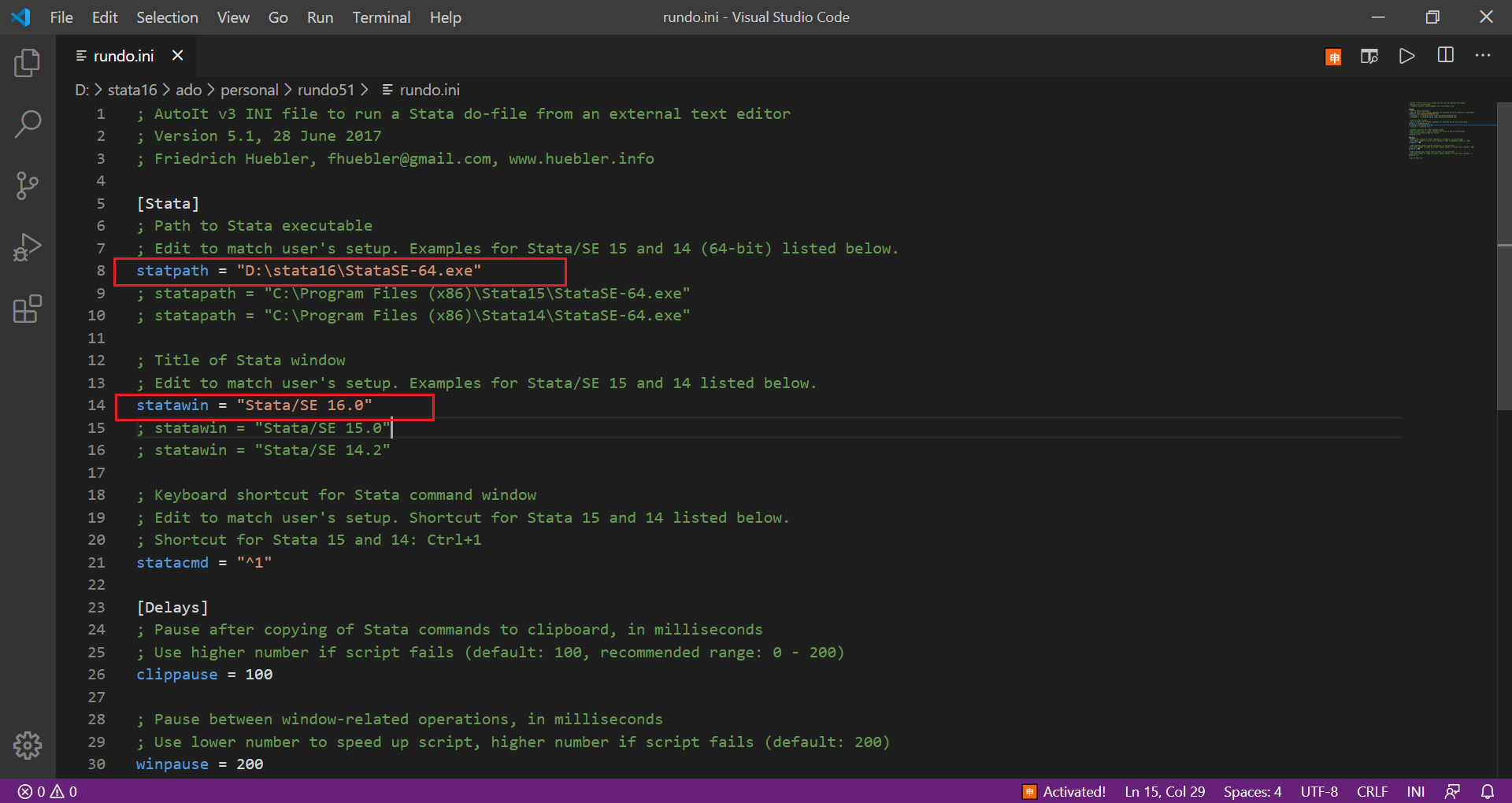
Task: Open the Run and Debug icon
Action: pyautogui.click(x=28, y=246)
